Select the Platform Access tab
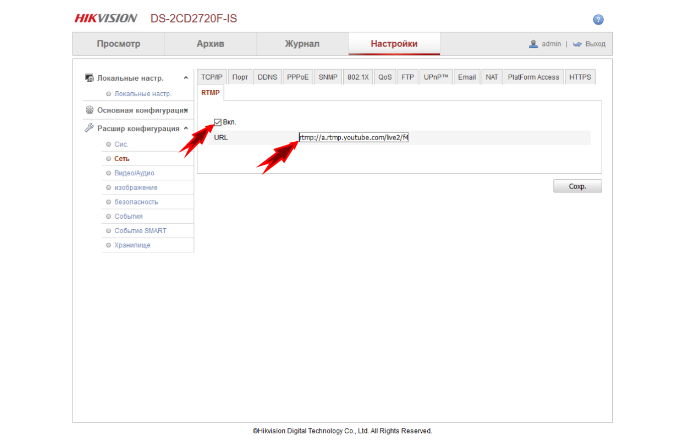 coord(533,77)
